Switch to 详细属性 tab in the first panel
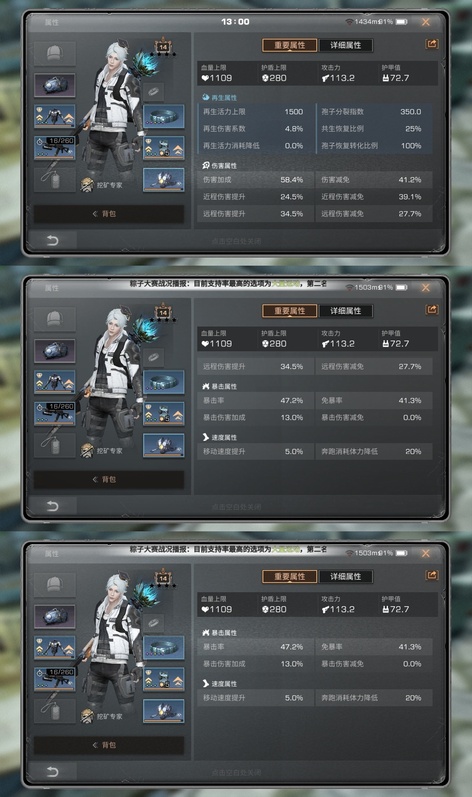The width and height of the screenshot is (472, 797). point(345,45)
